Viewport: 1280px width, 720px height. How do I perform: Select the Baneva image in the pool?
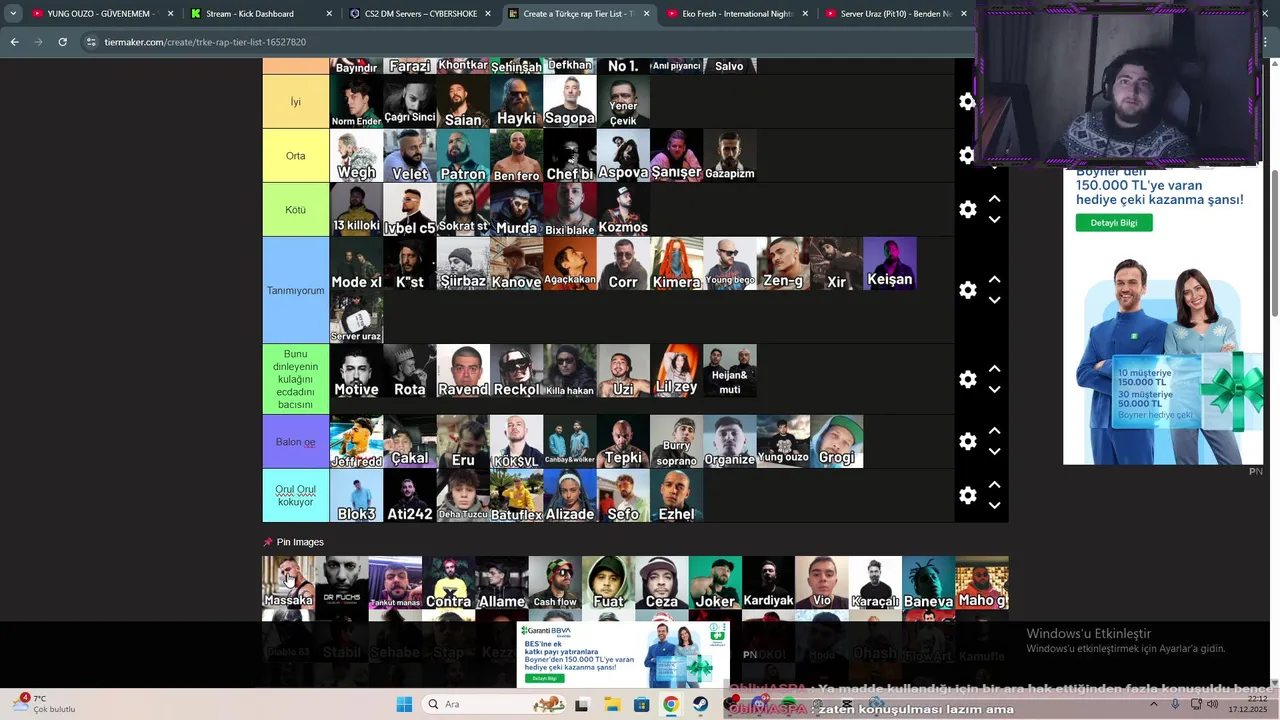[x=928, y=583]
